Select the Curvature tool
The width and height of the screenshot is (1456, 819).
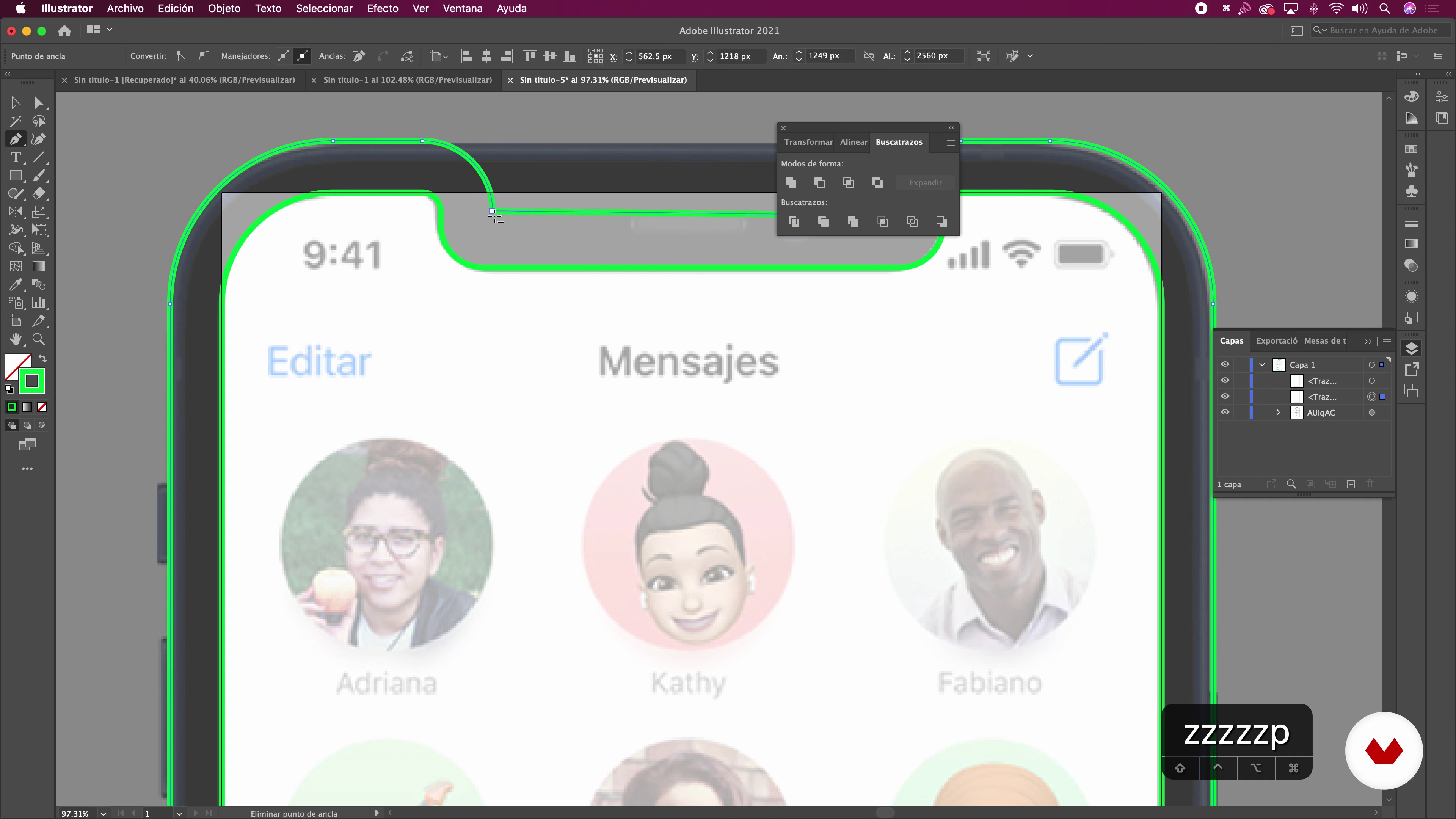(x=38, y=139)
